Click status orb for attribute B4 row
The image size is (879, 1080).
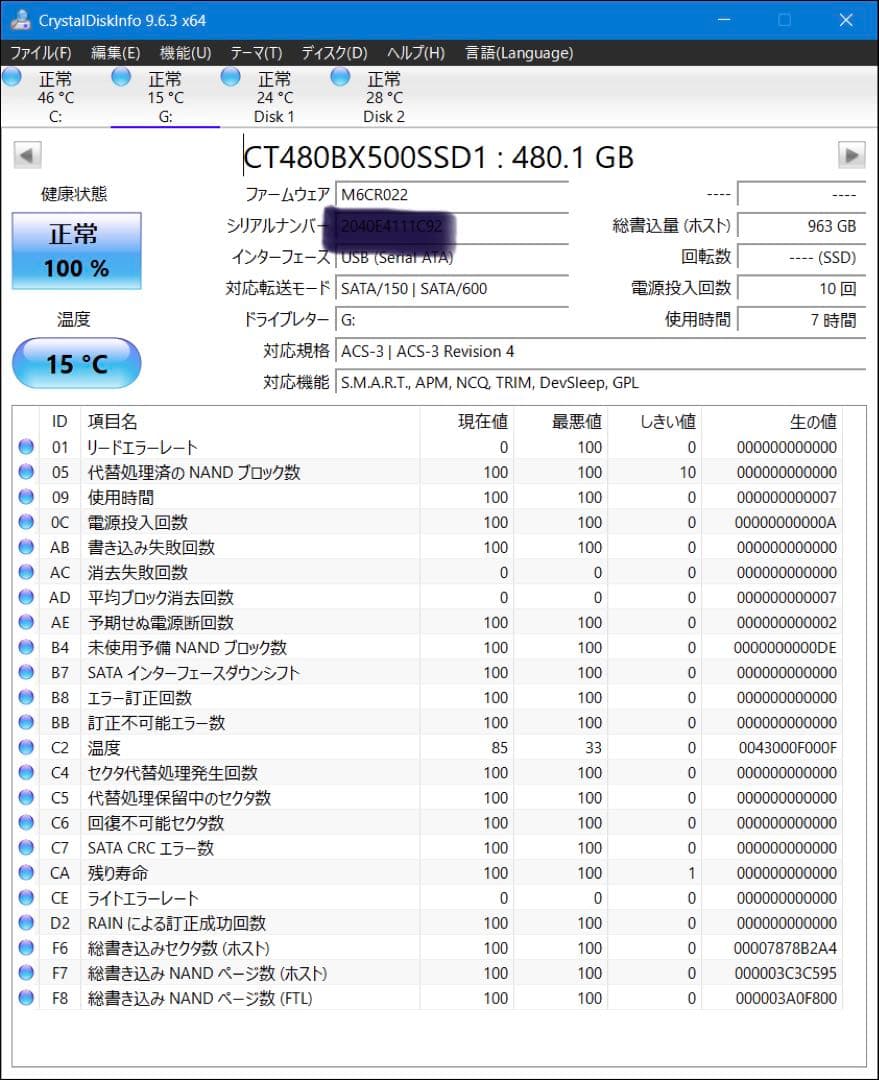pyautogui.click(x=26, y=647)
